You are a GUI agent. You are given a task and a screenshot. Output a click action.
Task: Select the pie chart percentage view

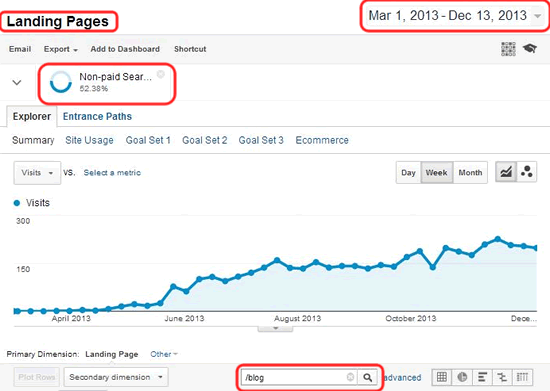(x=462, y=377)
